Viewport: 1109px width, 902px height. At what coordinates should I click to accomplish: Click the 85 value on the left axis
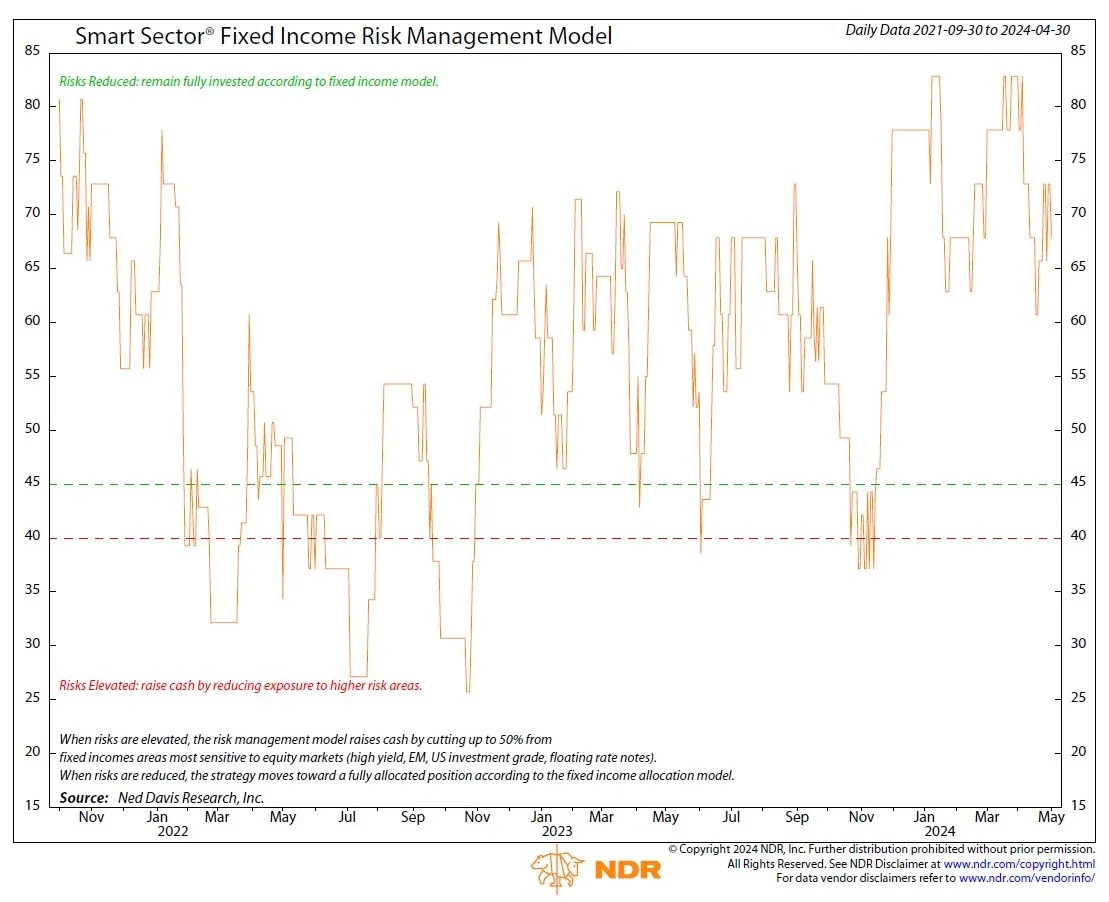click(32, 48)
